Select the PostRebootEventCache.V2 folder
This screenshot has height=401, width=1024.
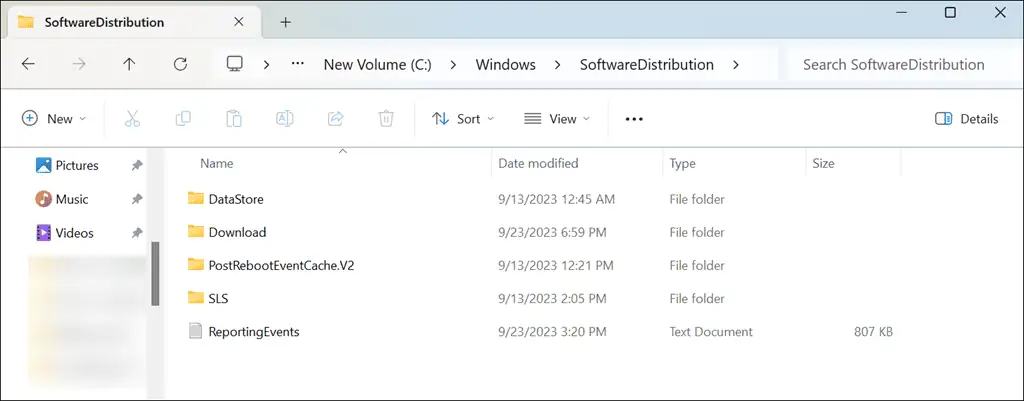click(x=281, y=265)
